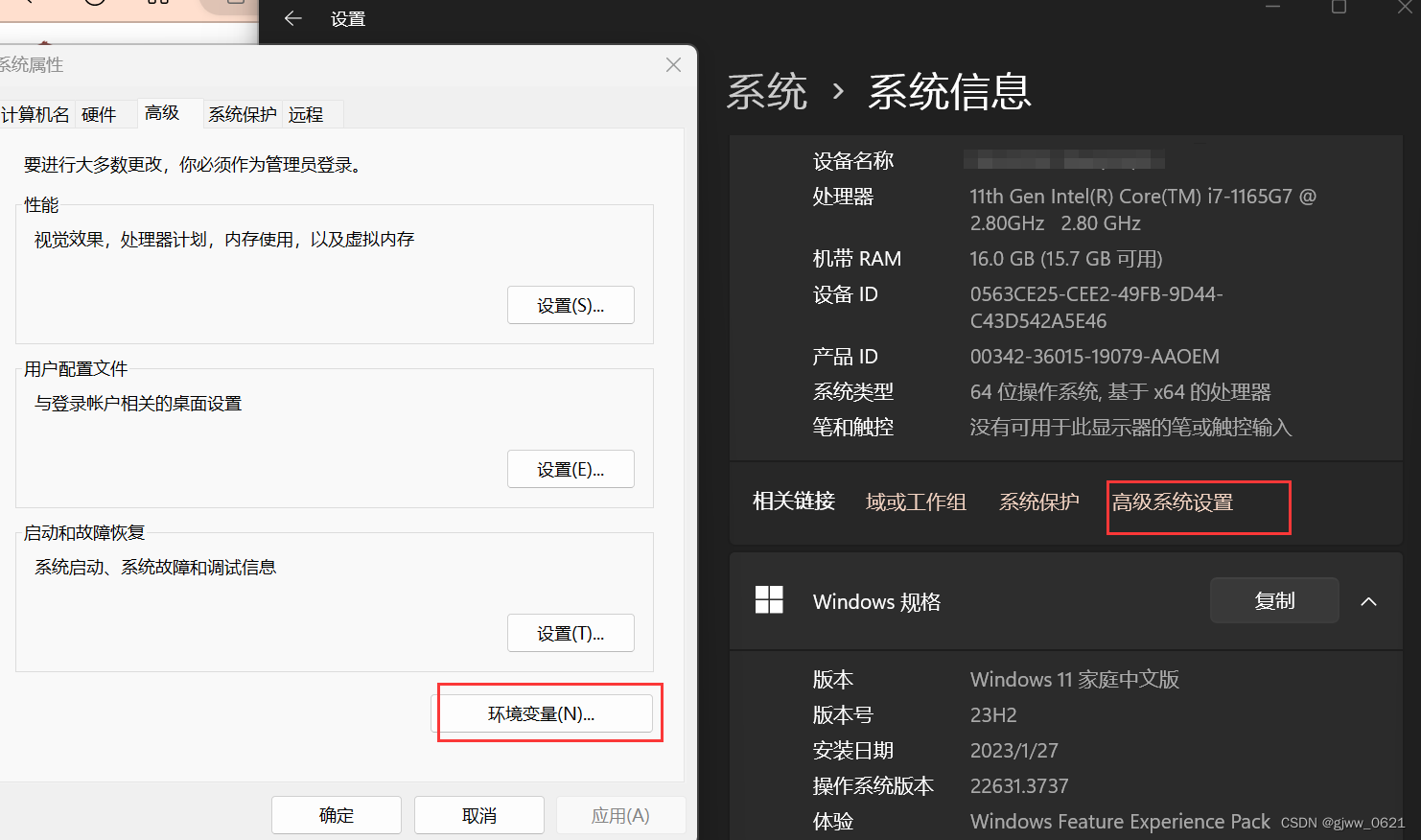Image resolution: width=1421 pixels, height=840 pixels.
Task: Open the 域或工作组 link
Action: click(x=916, y=502)
